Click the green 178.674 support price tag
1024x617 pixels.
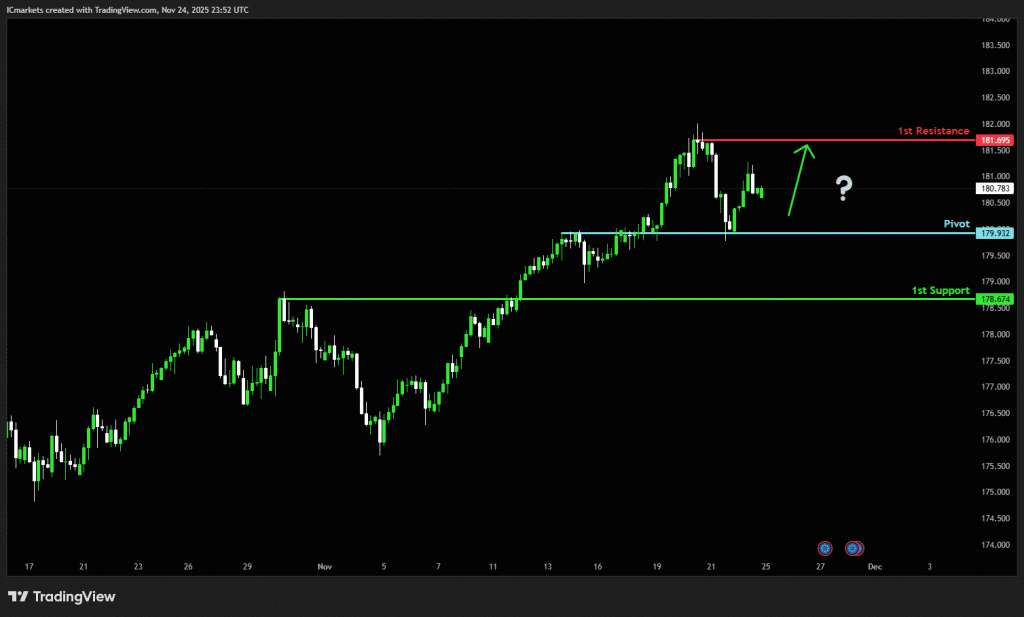[994, 298]
